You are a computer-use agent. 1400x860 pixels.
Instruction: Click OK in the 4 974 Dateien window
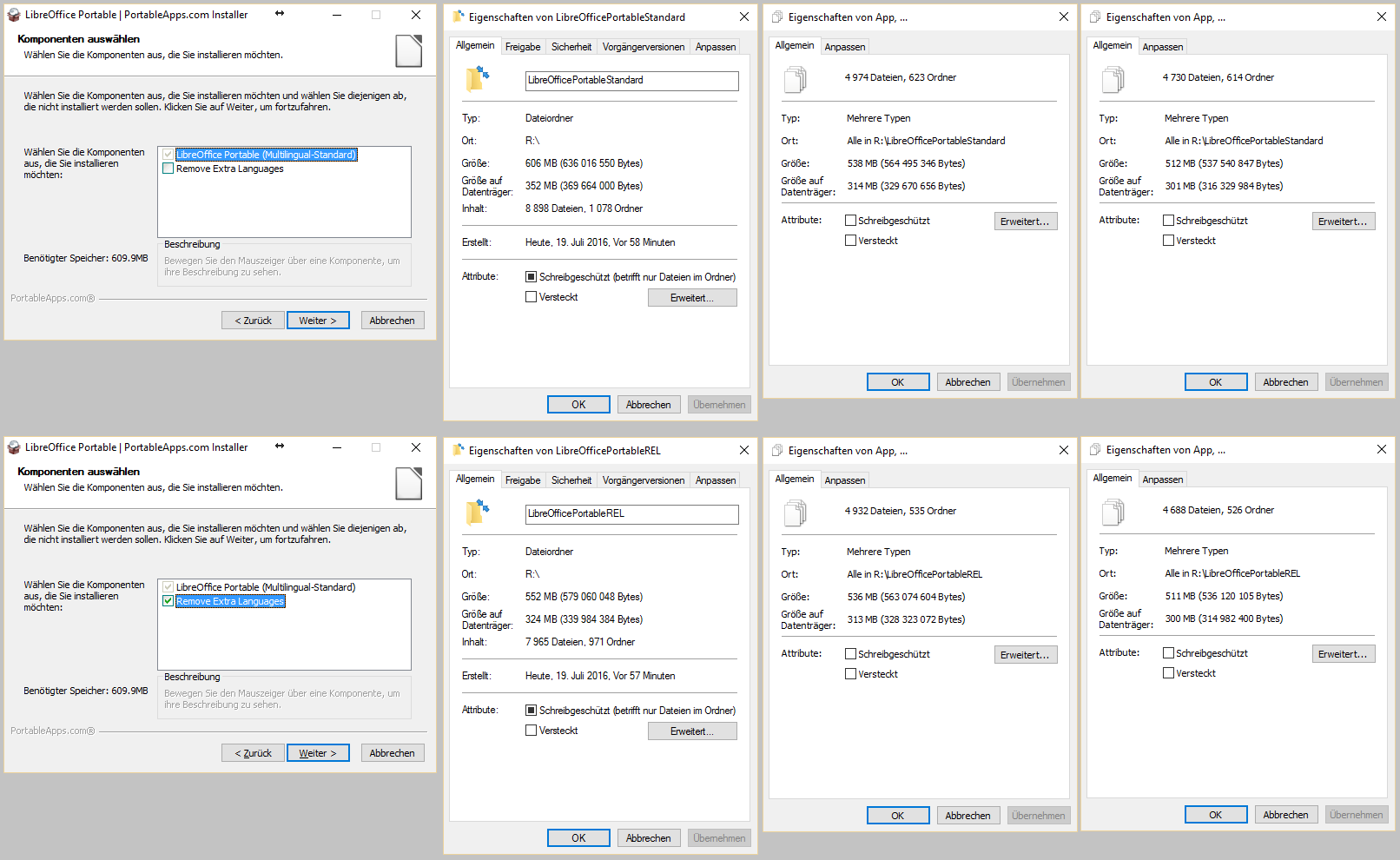(898, 382)
